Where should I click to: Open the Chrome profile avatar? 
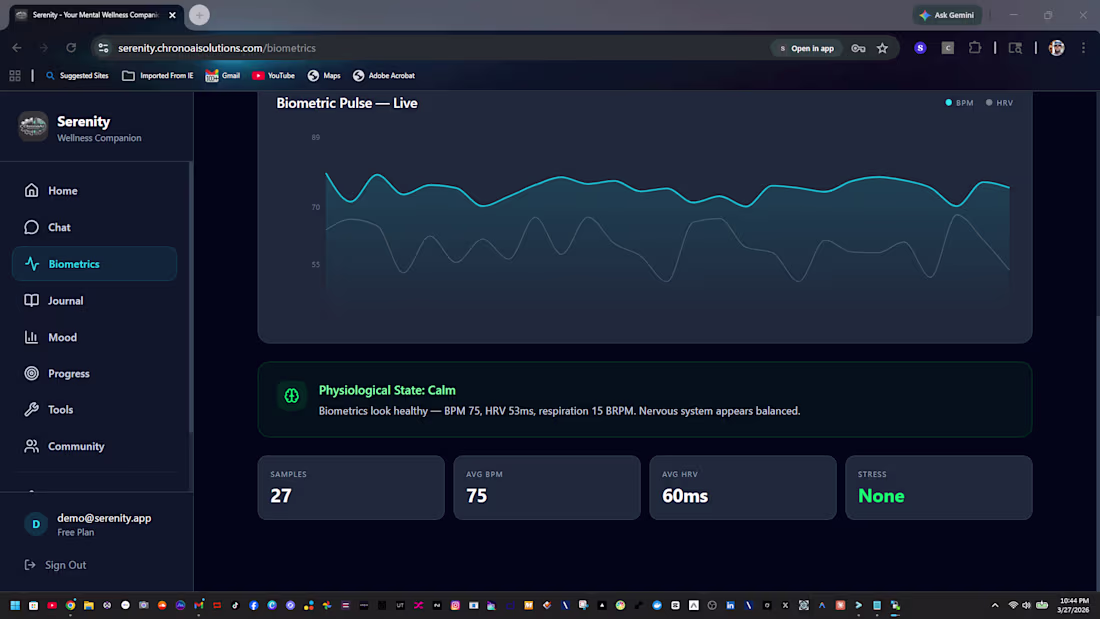tap(1057, 48)
